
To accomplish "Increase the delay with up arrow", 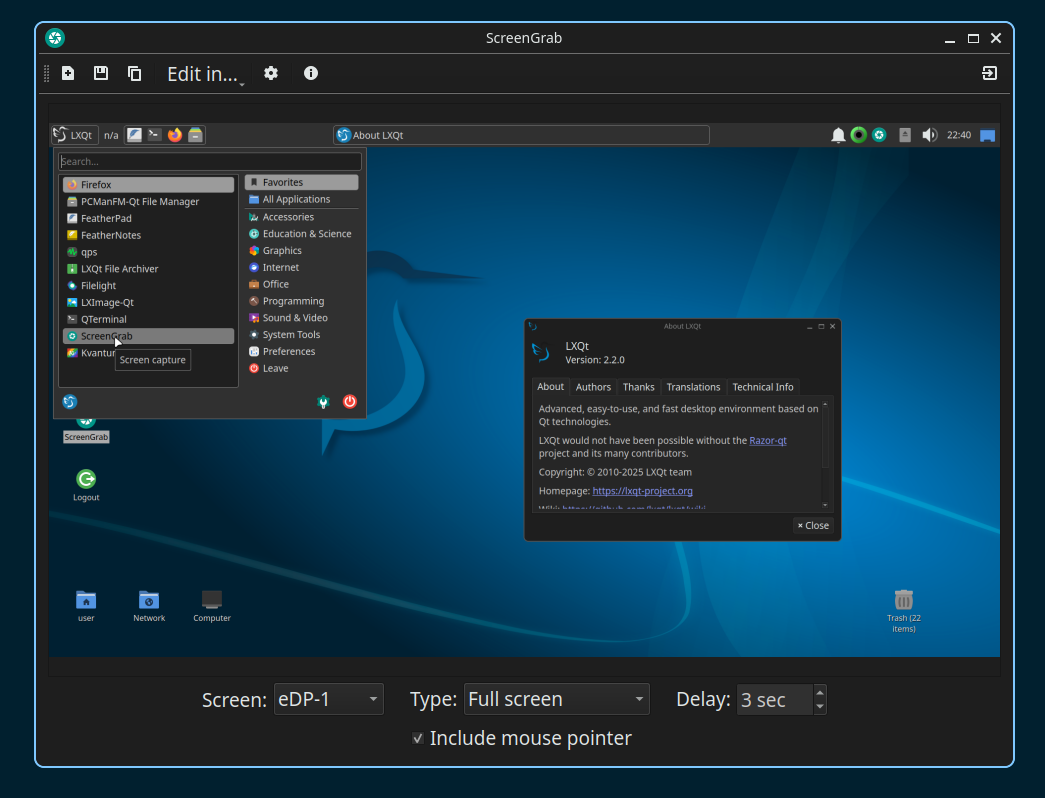I will click(x=820, y=692).
